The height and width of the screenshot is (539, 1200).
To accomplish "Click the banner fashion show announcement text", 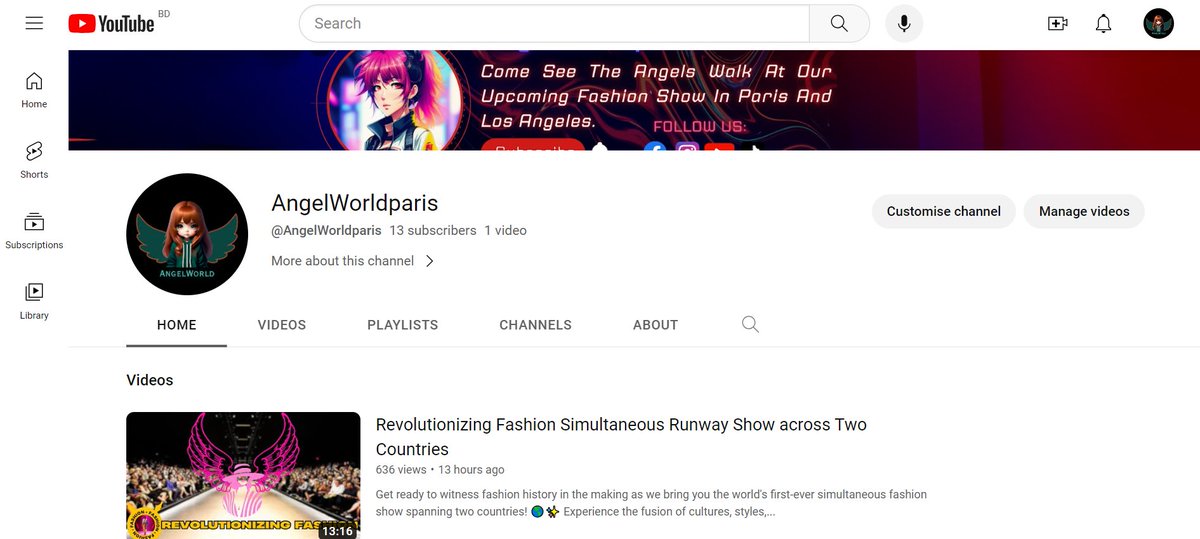I will pos(656,96).
